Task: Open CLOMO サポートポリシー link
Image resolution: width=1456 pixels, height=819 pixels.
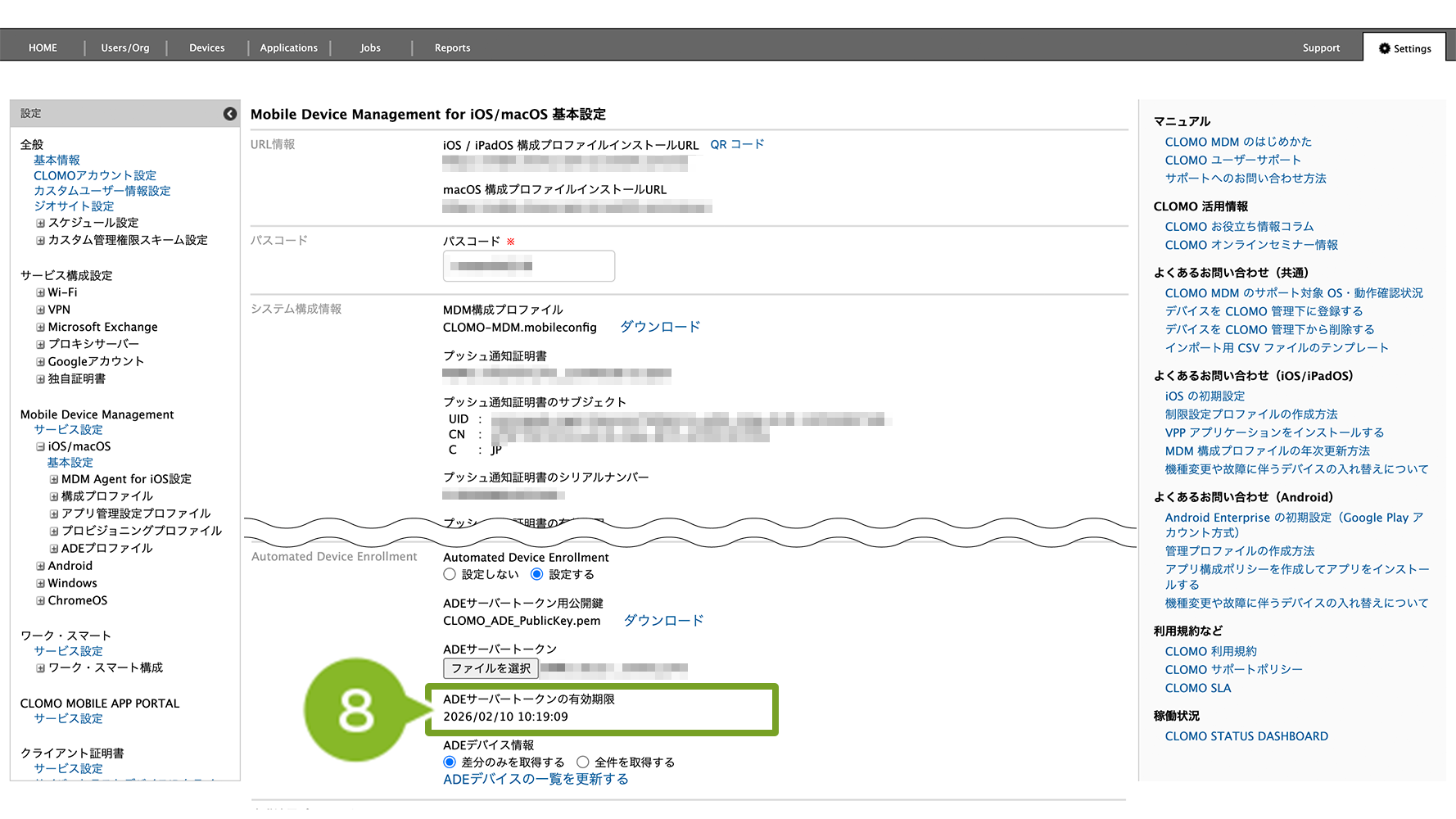Action: pyautogui.click(x=1233, y=669)
